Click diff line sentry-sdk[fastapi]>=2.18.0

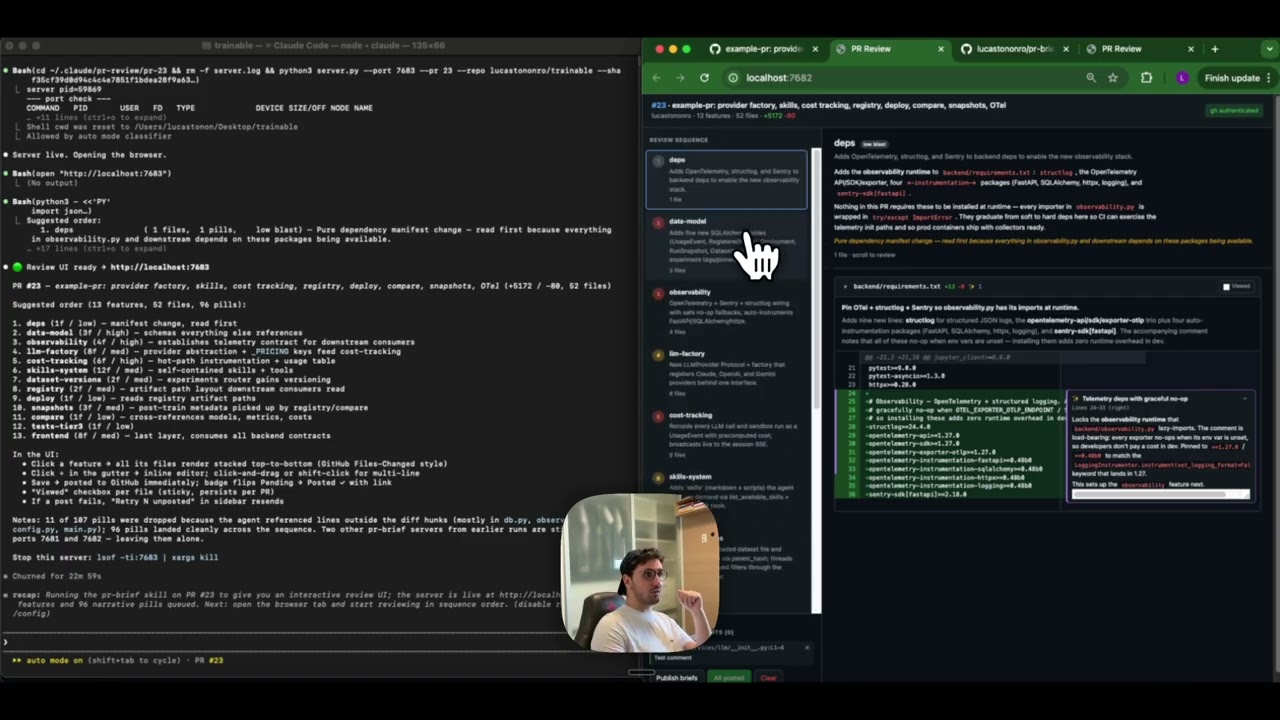[917, 494]
